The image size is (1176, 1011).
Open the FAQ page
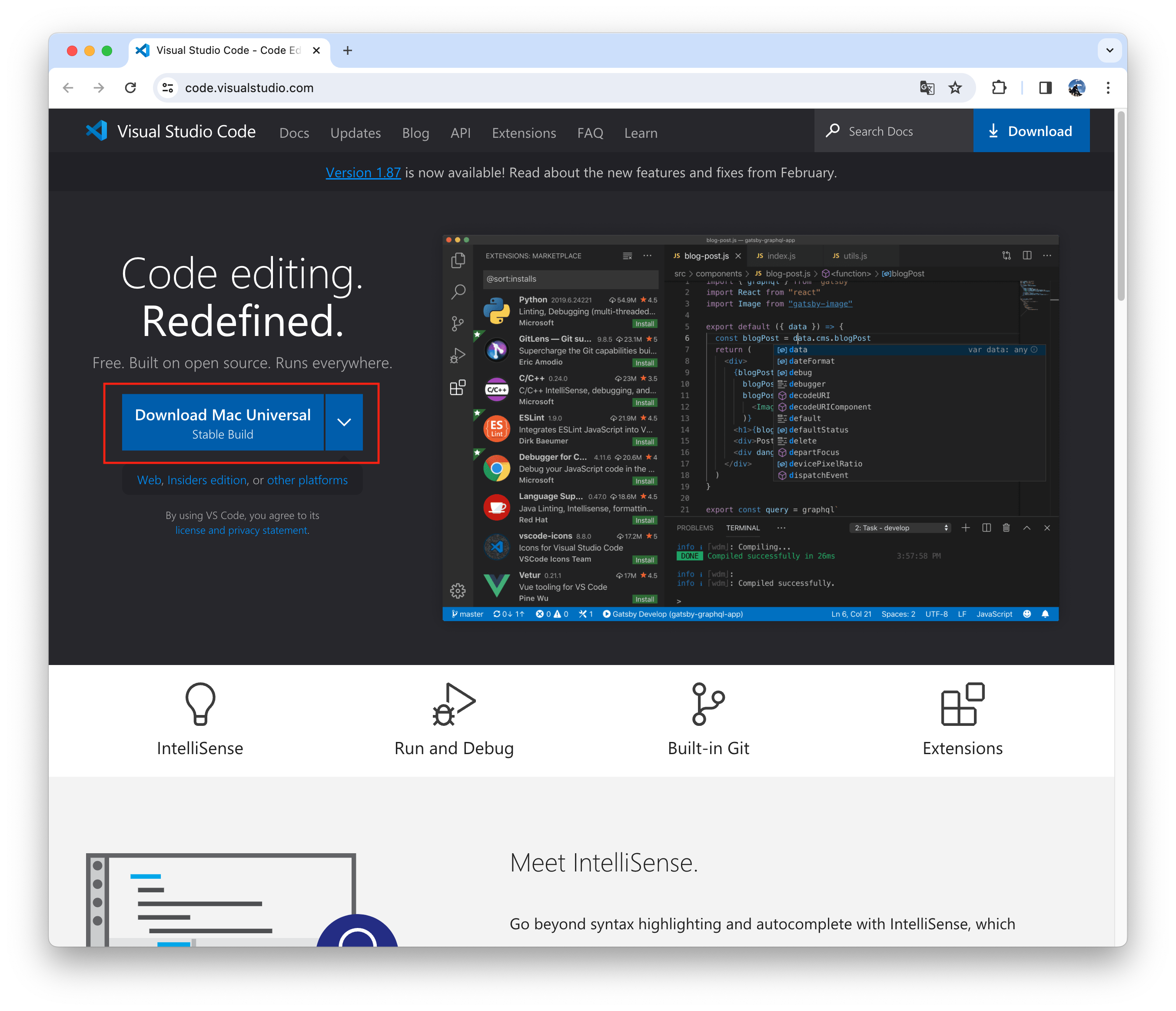point(590,133)
